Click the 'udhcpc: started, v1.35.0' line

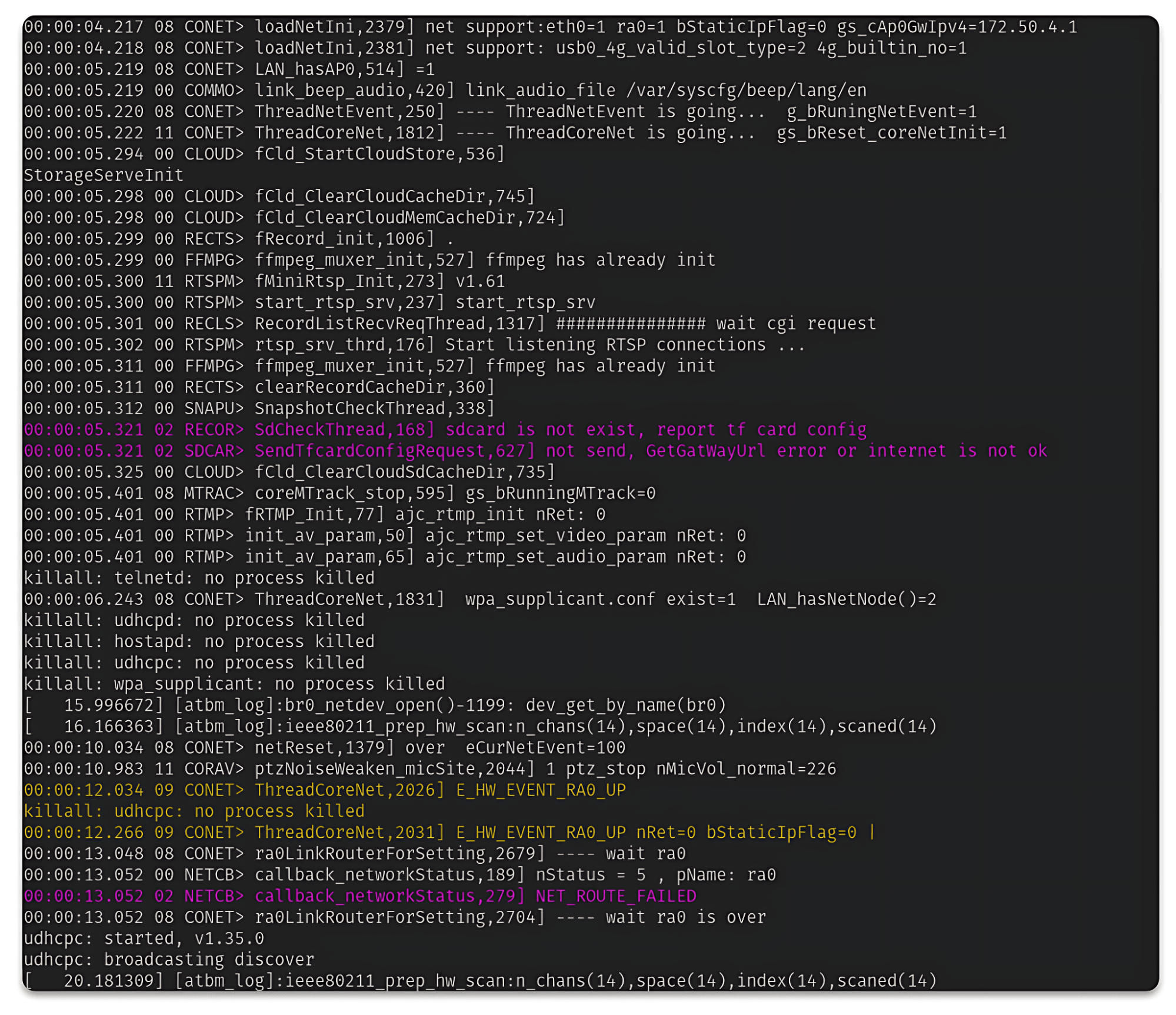(144, 938)
